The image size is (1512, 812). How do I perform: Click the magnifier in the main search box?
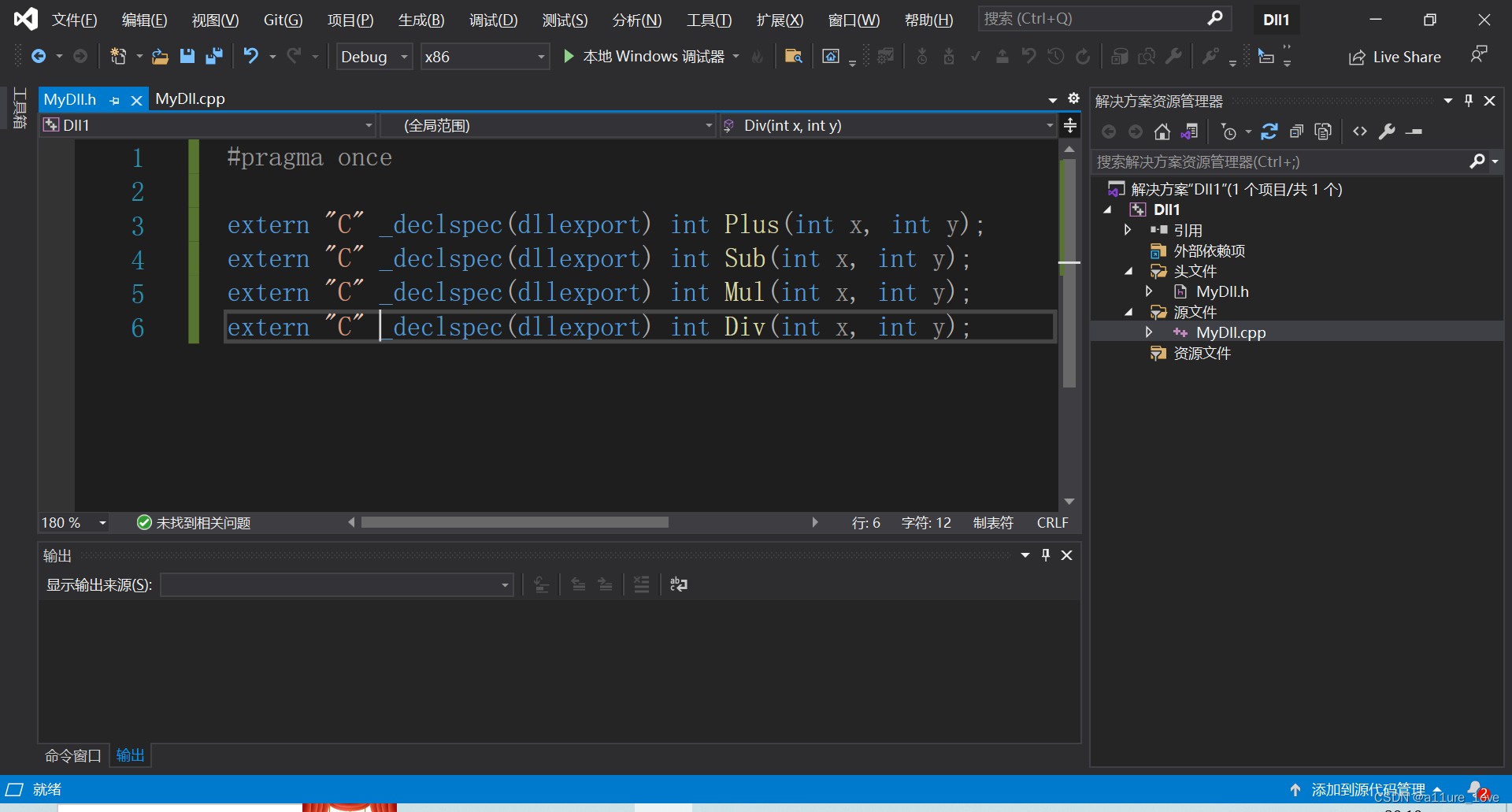[x=1215, y=18]
